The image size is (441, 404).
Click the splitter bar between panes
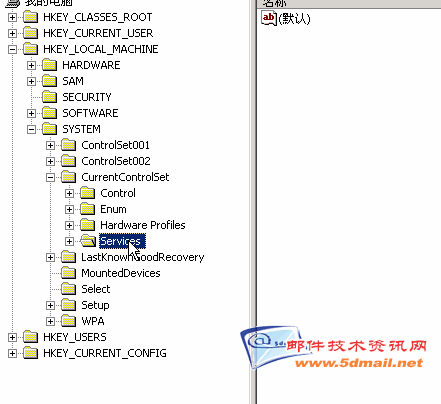(x=253, y=202)
